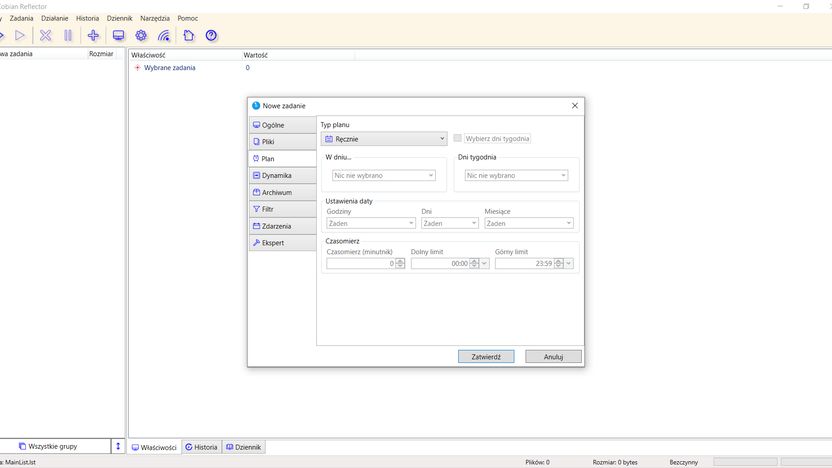Switch to the Archiwum section
832x468 pixels.
coord(283,193)
